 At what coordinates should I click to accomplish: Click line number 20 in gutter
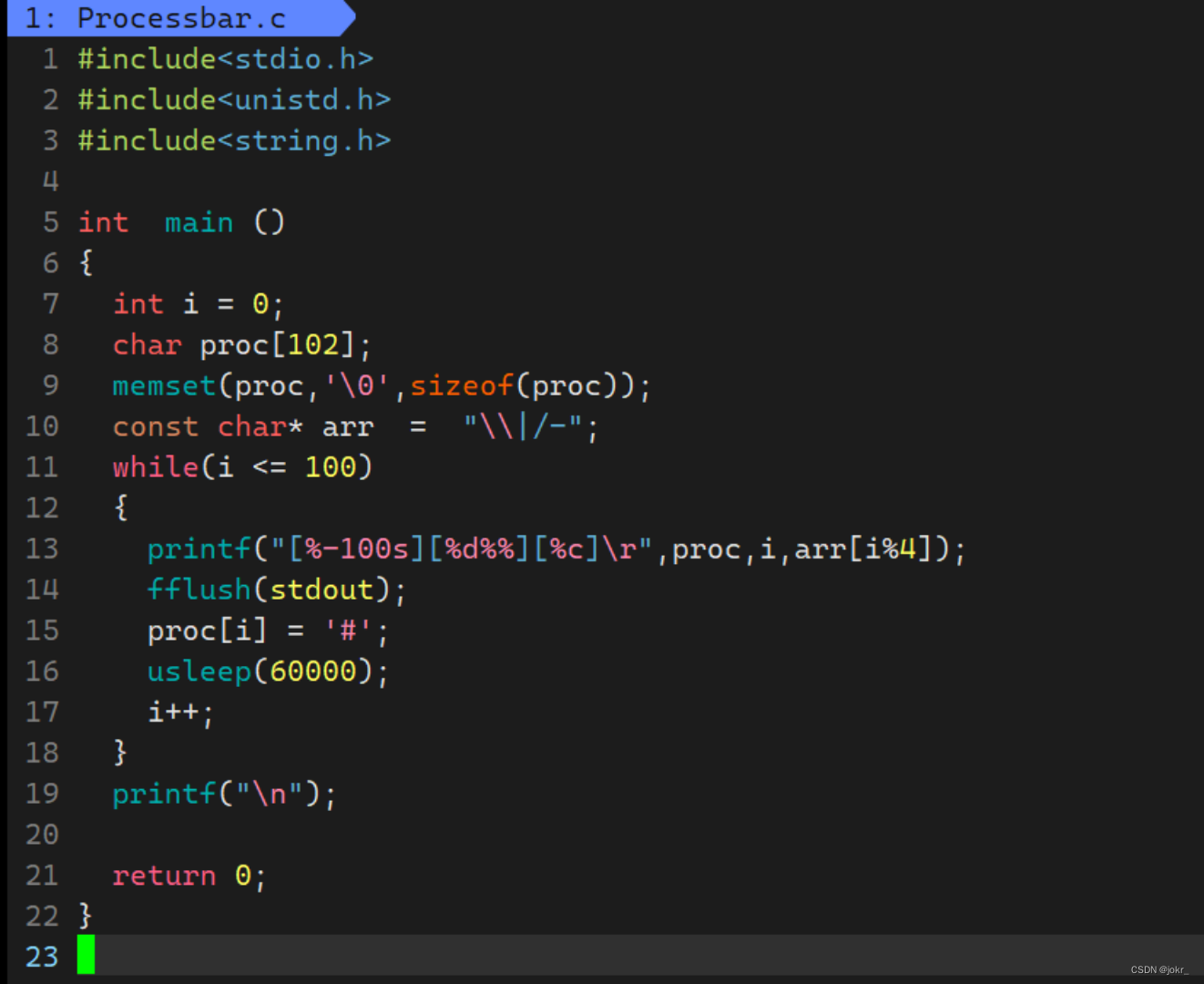(x=42, y=835)
